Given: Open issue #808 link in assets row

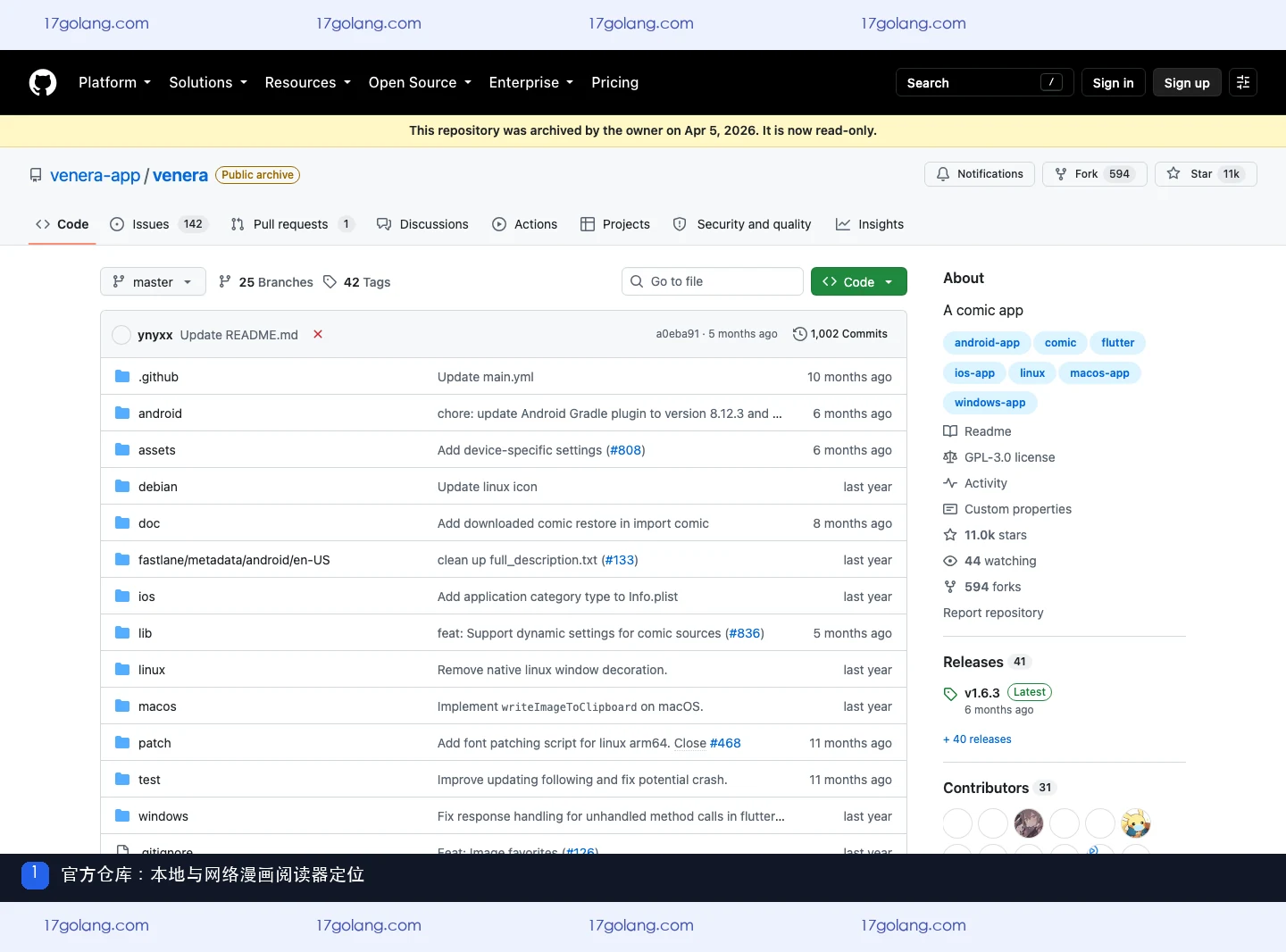Looking at the screenshot, I should pos(625,450).
